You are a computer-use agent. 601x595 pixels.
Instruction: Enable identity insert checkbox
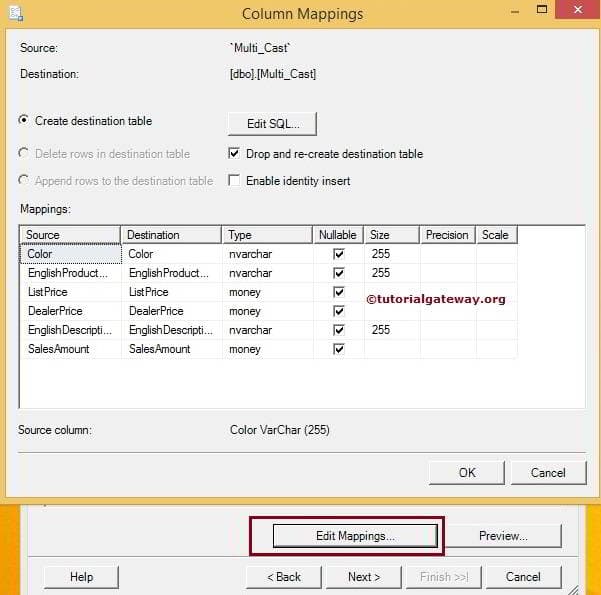coord(234,180)
